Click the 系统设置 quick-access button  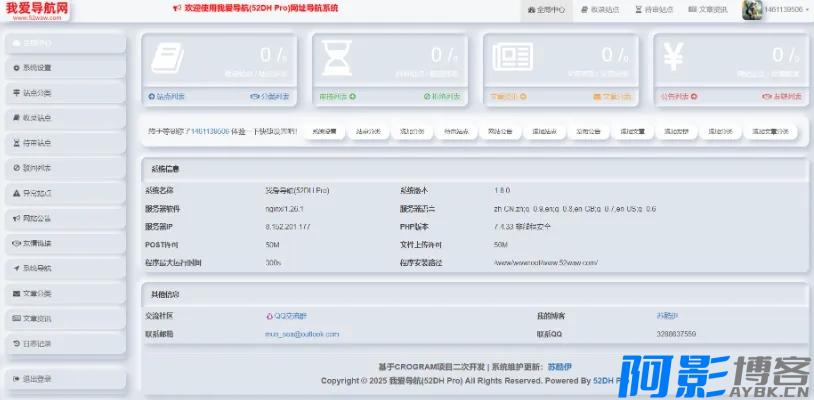point(324,132)
